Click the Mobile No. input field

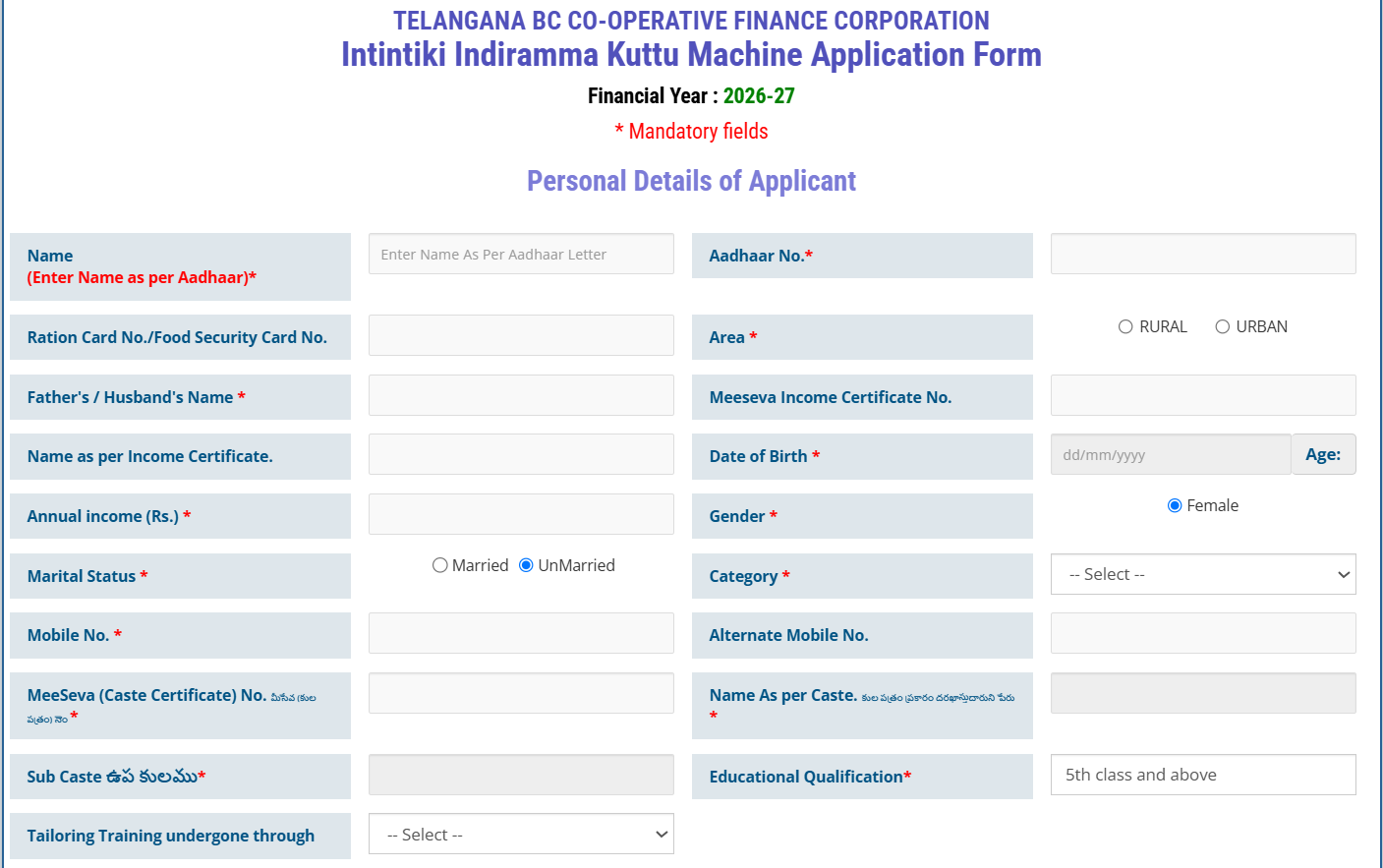[521, 633]
